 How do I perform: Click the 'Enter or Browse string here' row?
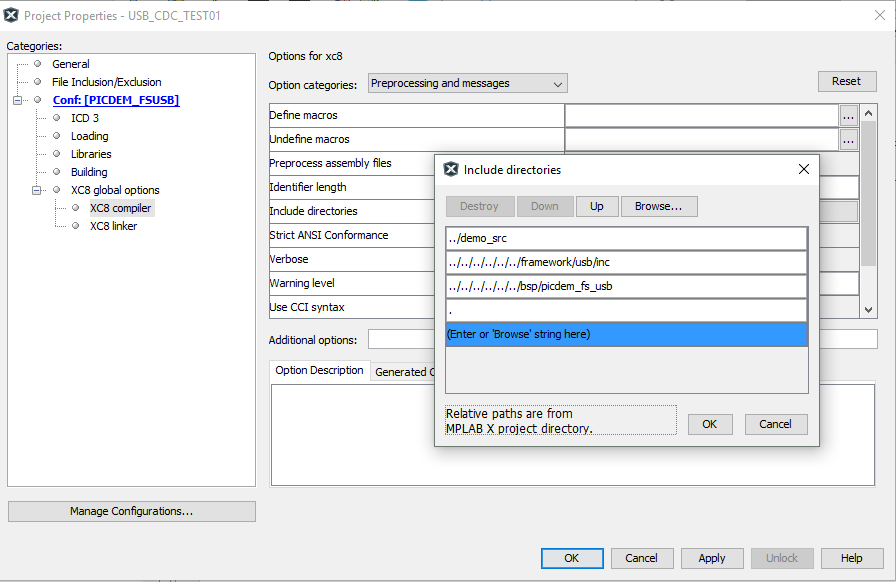[x=626, y=334]
